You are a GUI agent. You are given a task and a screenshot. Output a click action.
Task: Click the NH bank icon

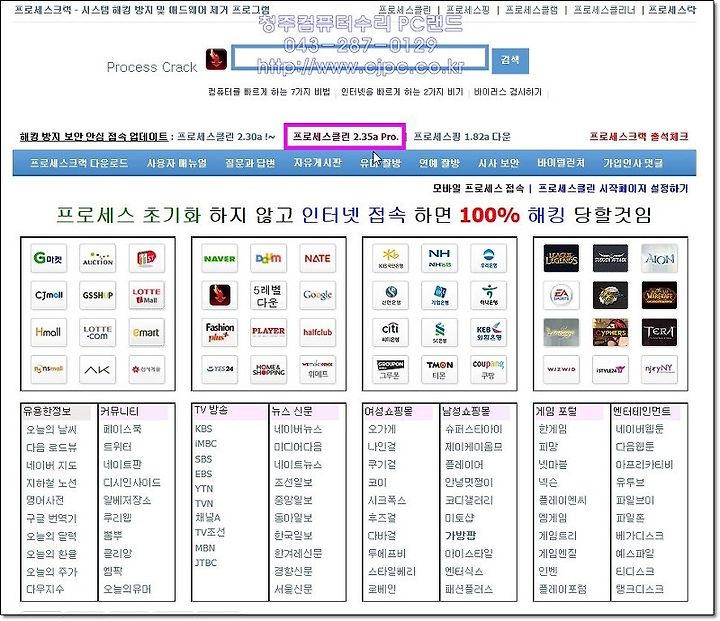click(x=439, y=258)
